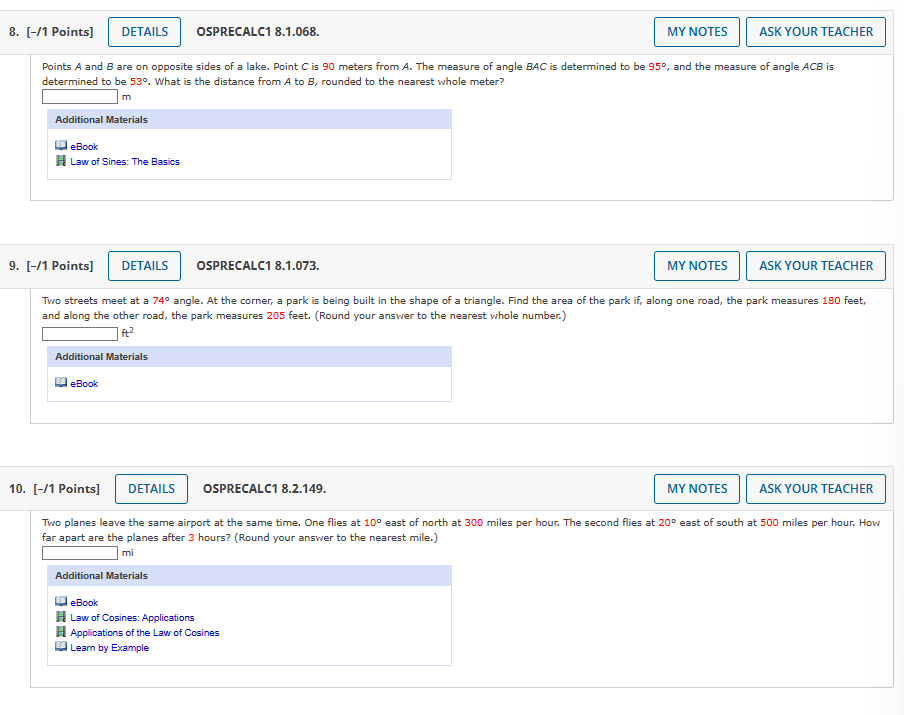Viewport: 904px width, 715px height.
Task: Open the eBook link in question 8
Action: tap(84, 146)
